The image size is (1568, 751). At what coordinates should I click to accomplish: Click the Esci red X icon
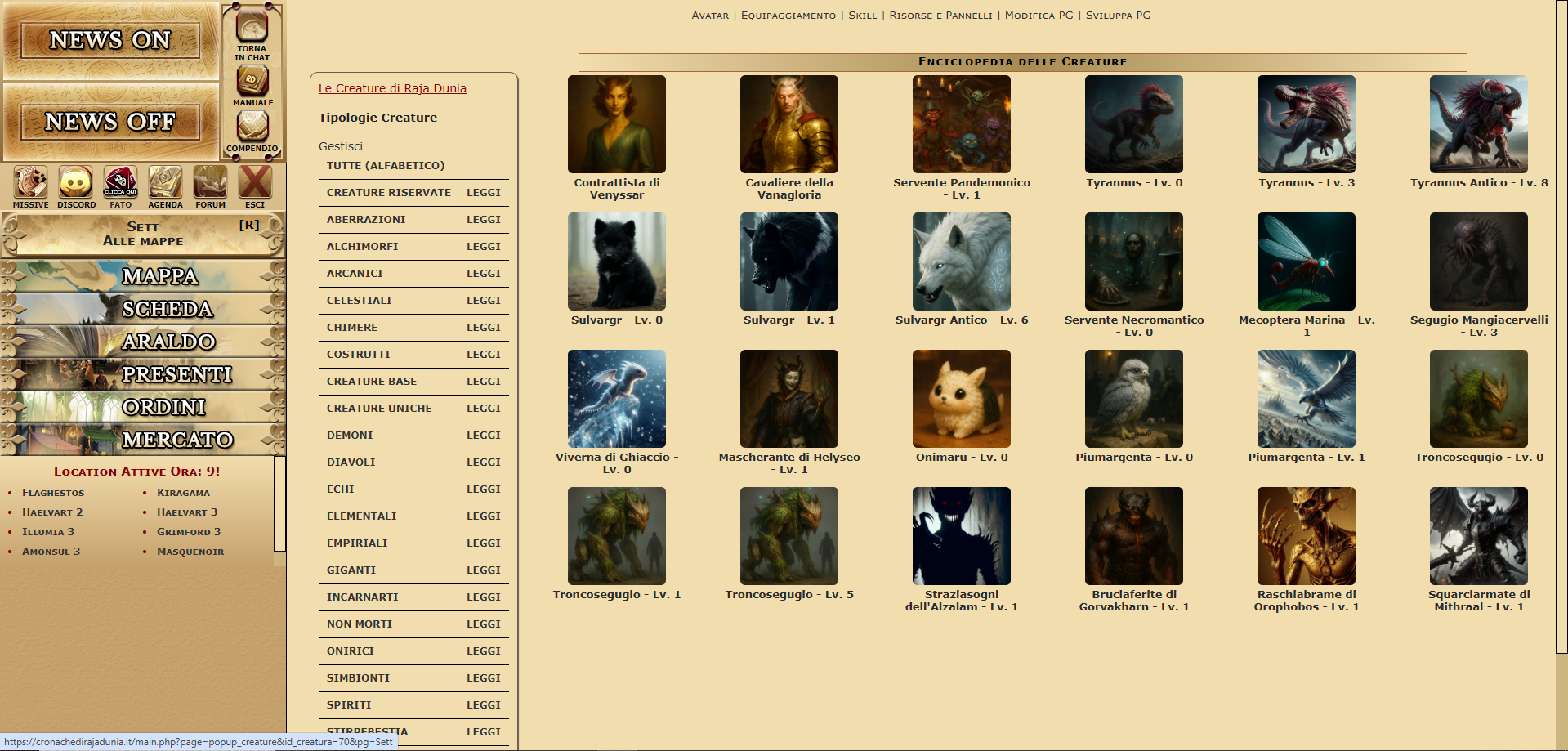coord(255,183)
